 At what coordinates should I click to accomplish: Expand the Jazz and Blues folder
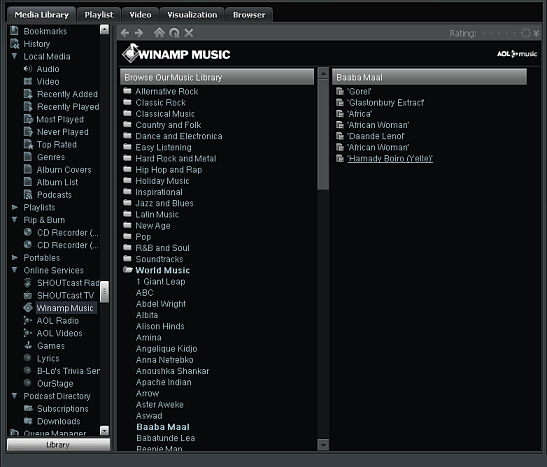point(127,203)
